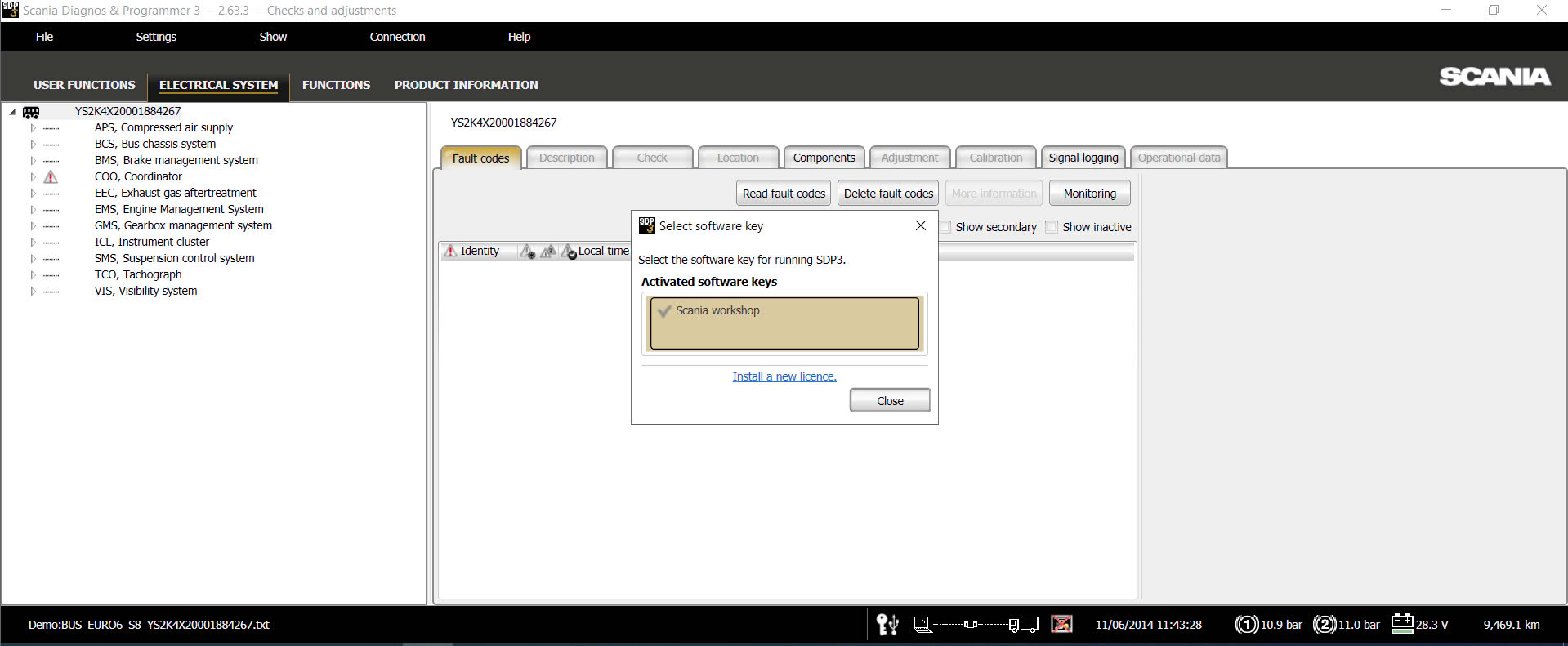Expand the APS, Compressed air supply node
The width and height of the screenshot is (1568, 646).
tap(33, 128)
